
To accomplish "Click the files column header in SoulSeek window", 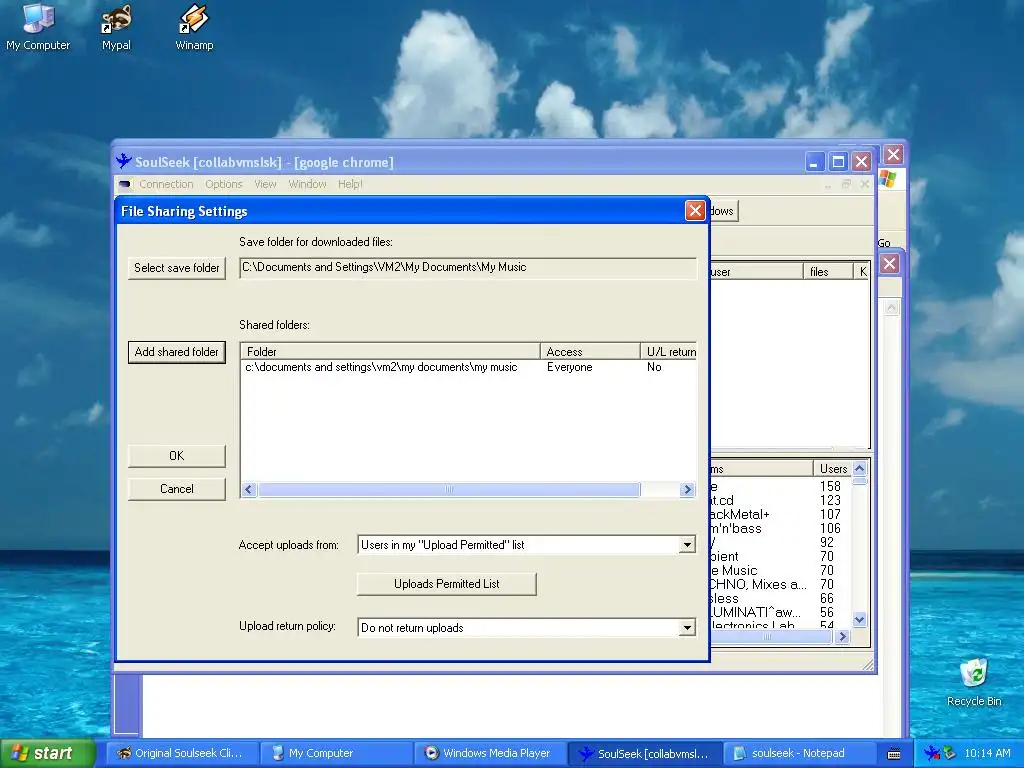I will pos(827,272).
